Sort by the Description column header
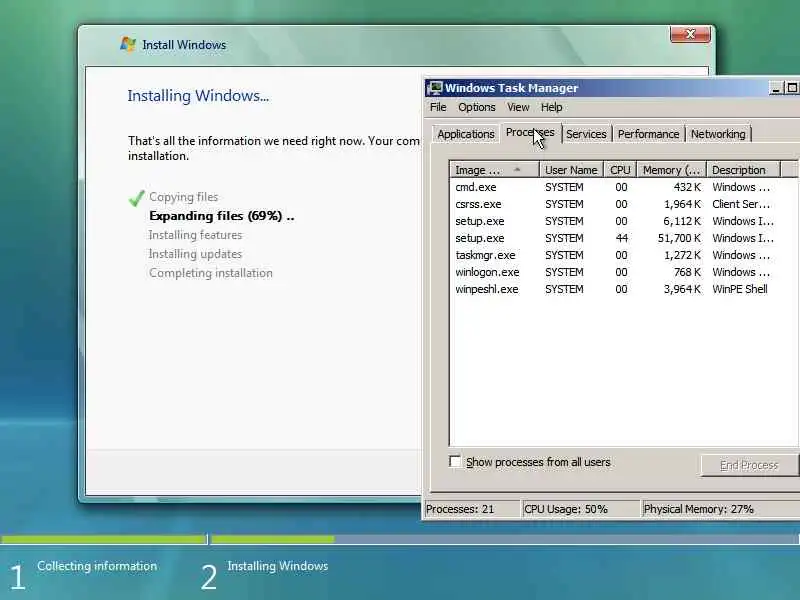800x600 pixels. (743, 170)
